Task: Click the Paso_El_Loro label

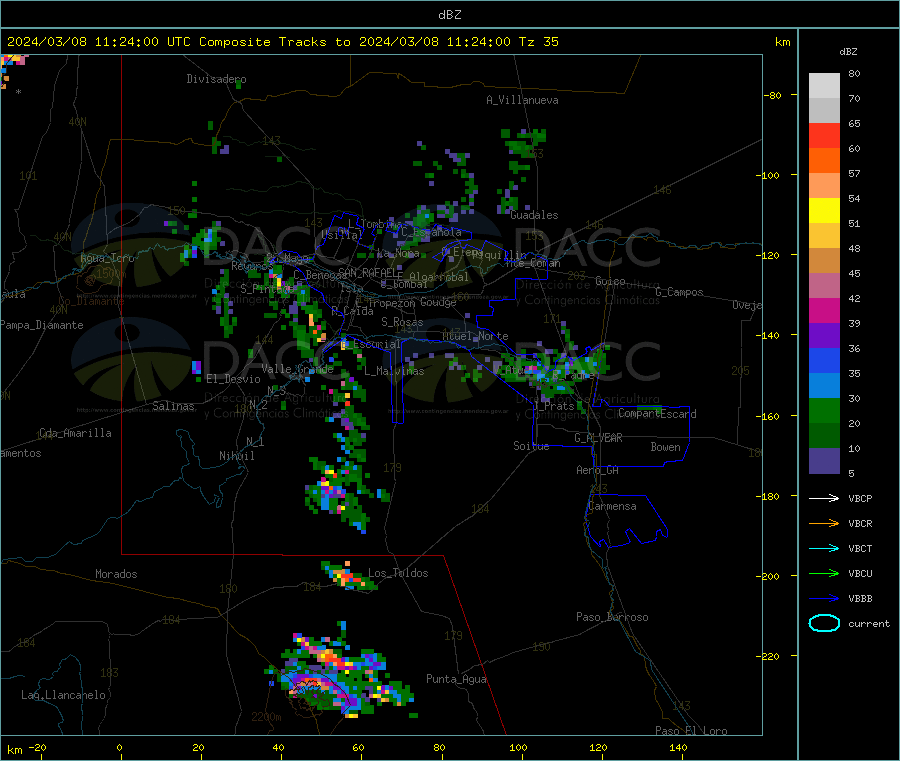Action: (x=691, y=731)
